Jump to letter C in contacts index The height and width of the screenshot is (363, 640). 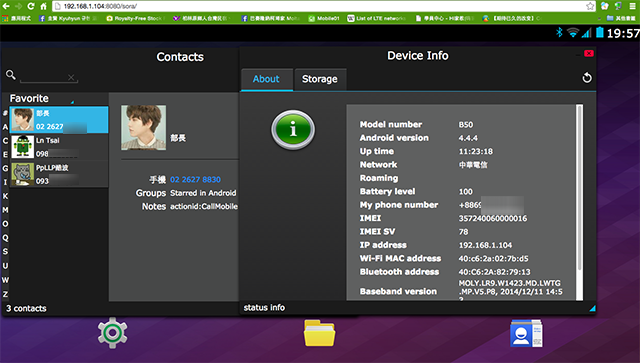[x=5, y=140]
